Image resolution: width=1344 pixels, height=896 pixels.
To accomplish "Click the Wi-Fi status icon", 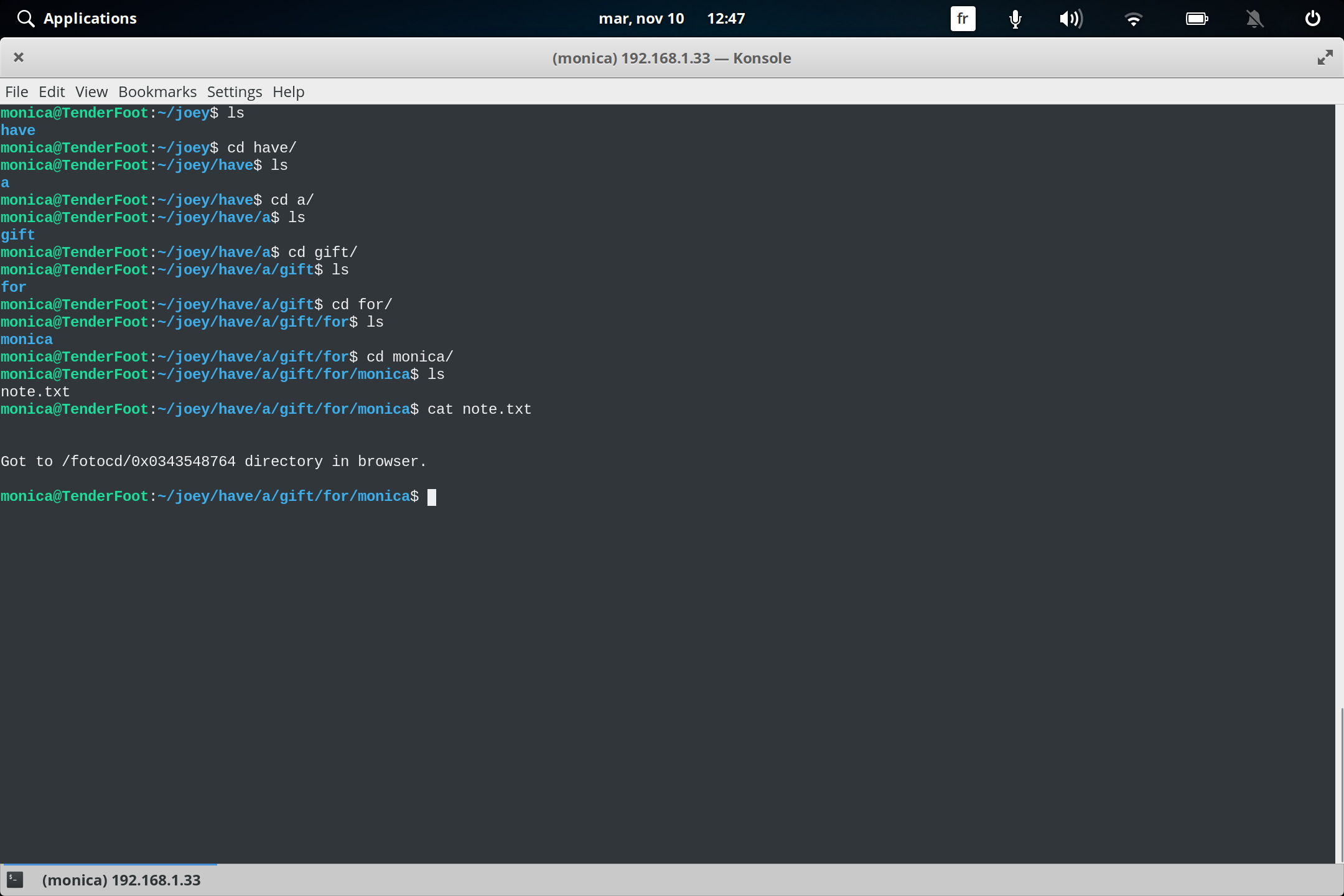I will coord(1134,18).
